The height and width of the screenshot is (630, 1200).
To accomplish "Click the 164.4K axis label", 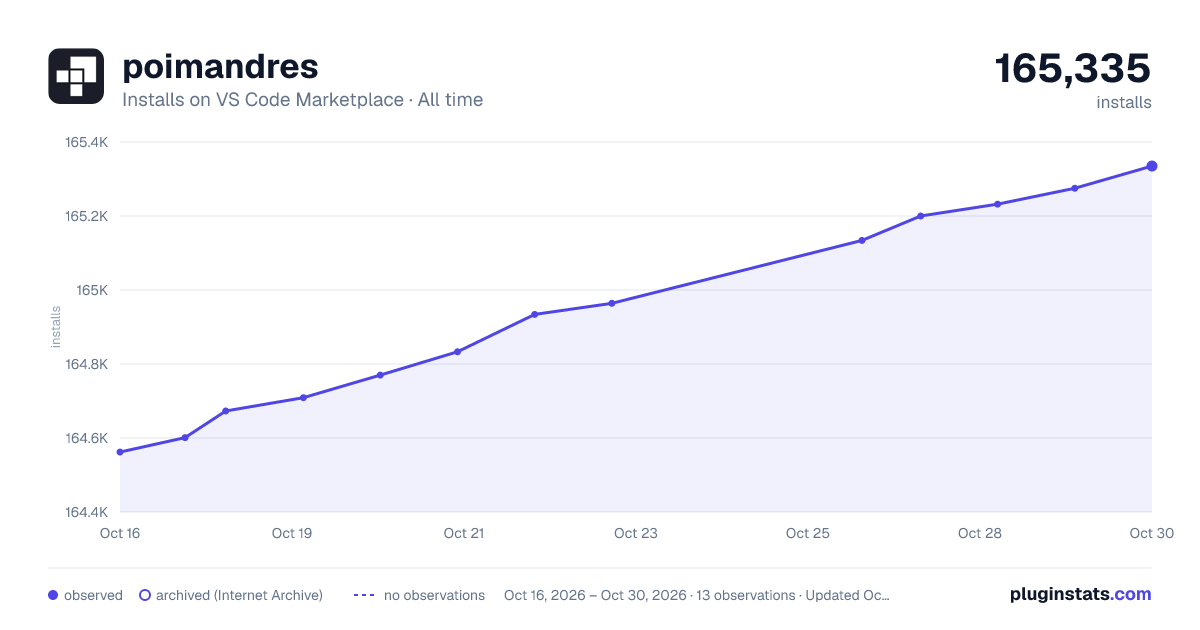I will click(x=87, y=512).
